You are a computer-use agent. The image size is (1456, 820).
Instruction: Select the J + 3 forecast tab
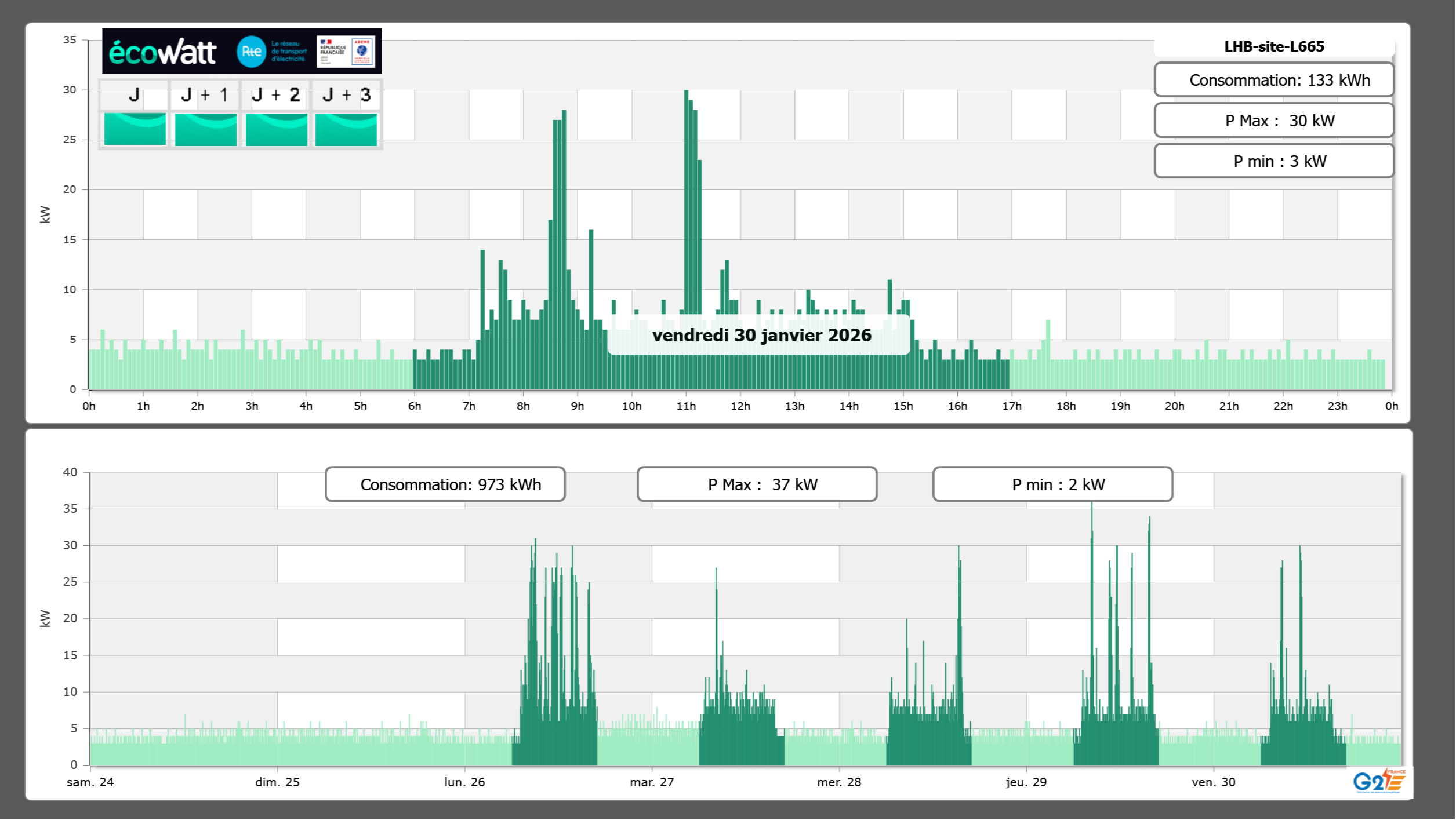point(346,95)
